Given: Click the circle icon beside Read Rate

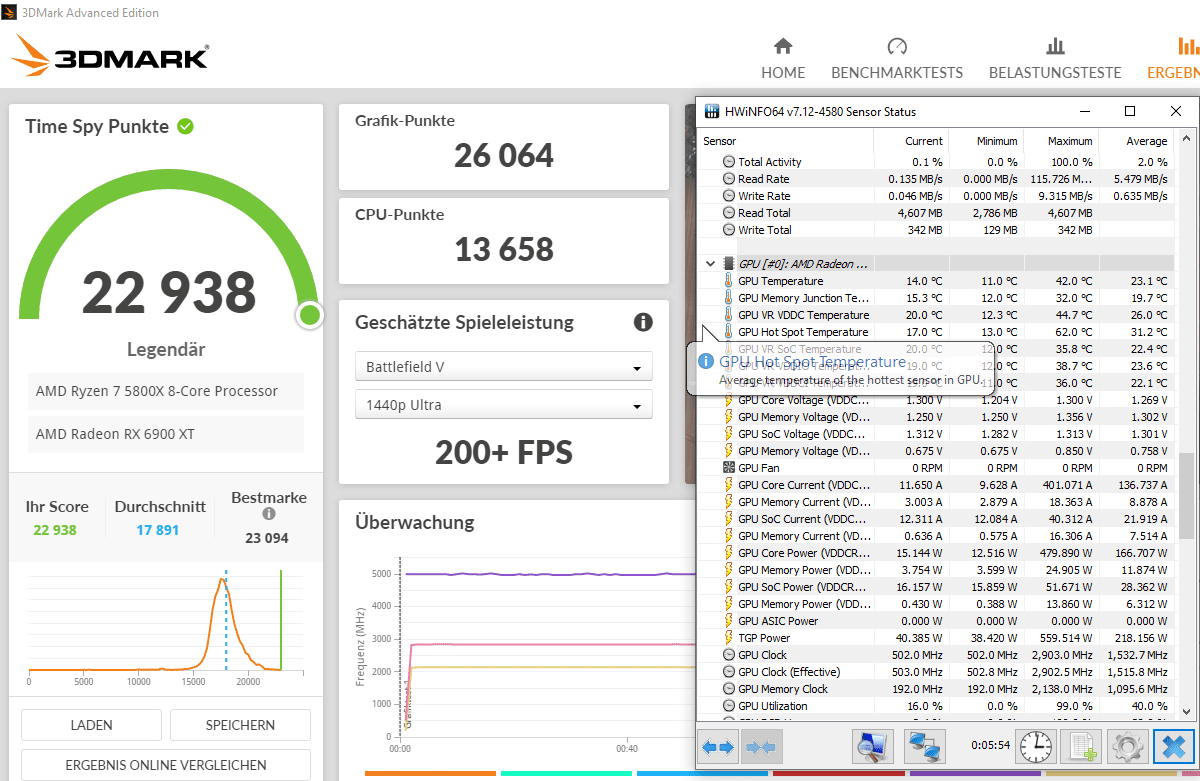Looking at the screenshot, I should (729, 179).
